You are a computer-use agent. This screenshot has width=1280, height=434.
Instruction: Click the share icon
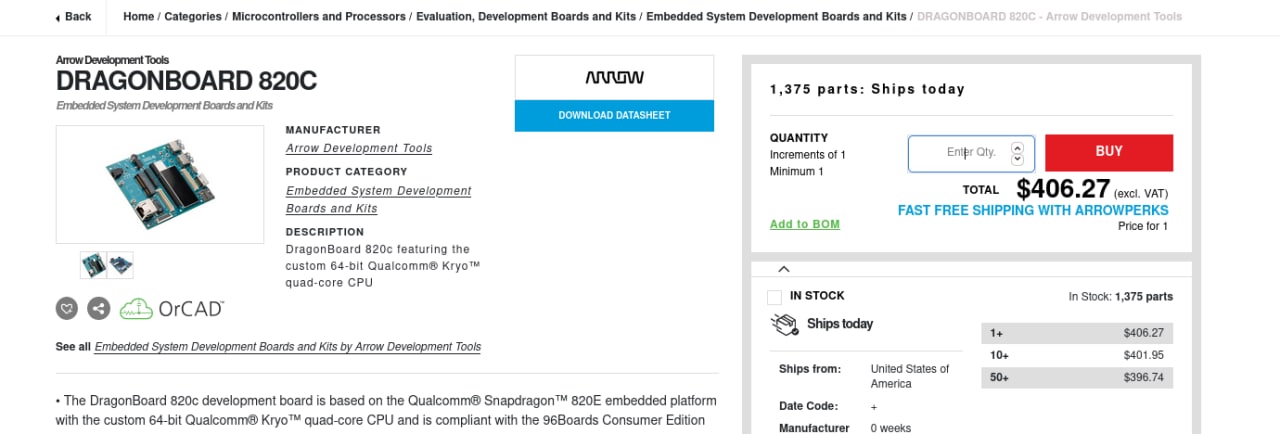coord(98,308)
